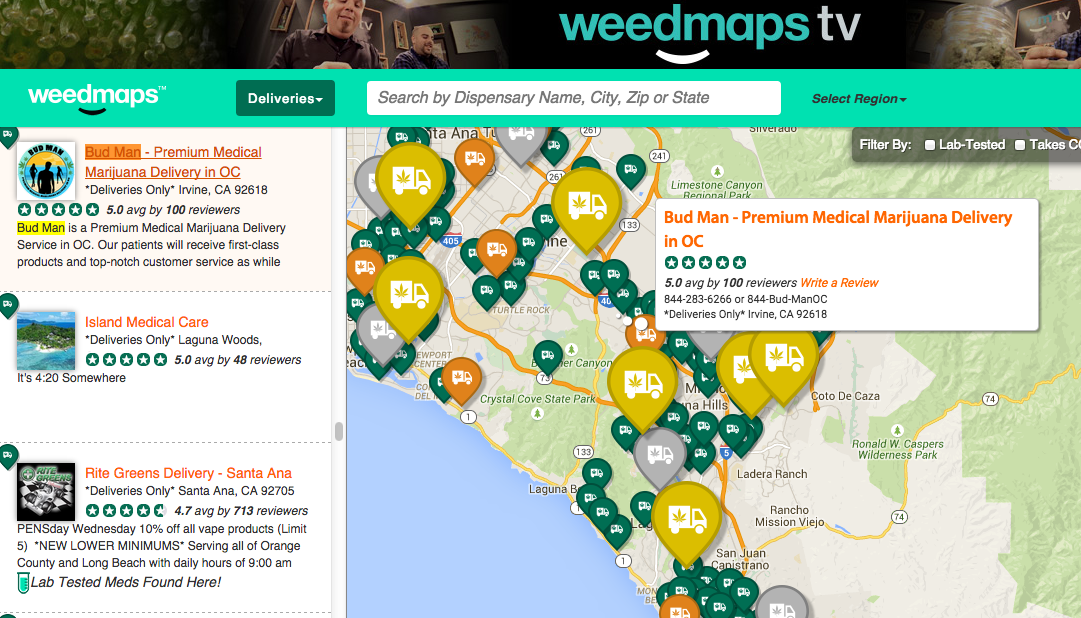Click the star rating in Bud Man listing
The image size is (1081, 618).
pos(58,210)
